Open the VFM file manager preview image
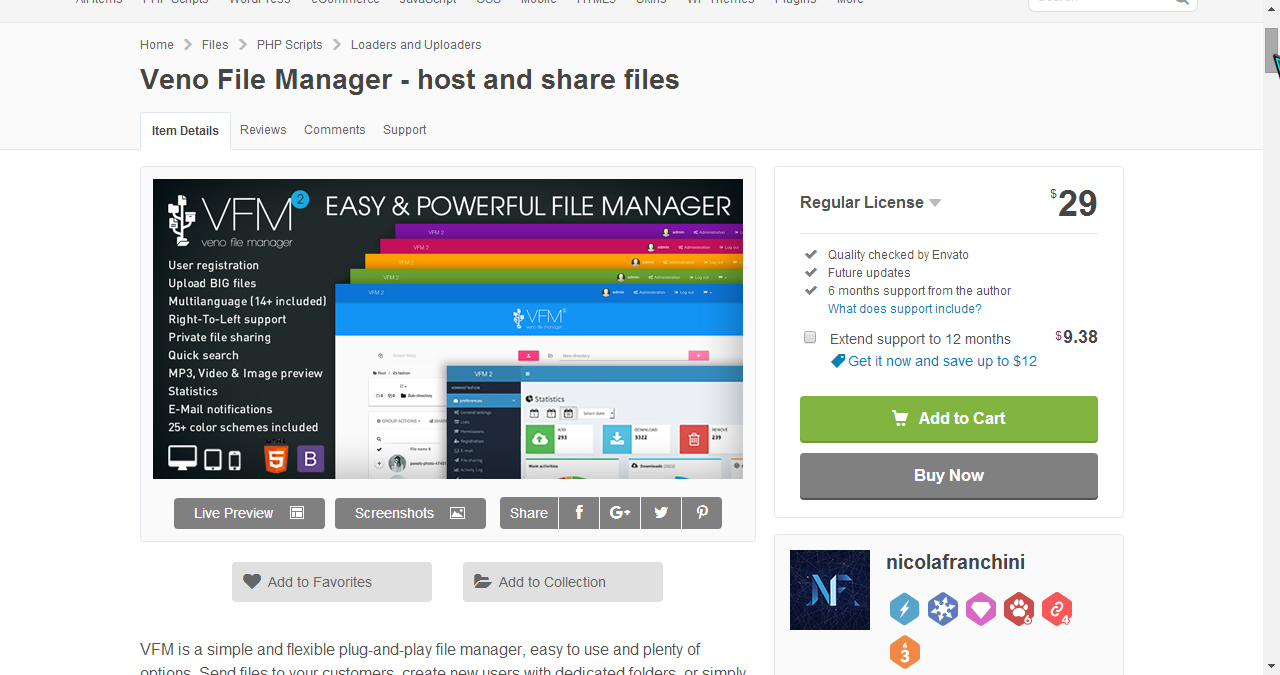 448,329
